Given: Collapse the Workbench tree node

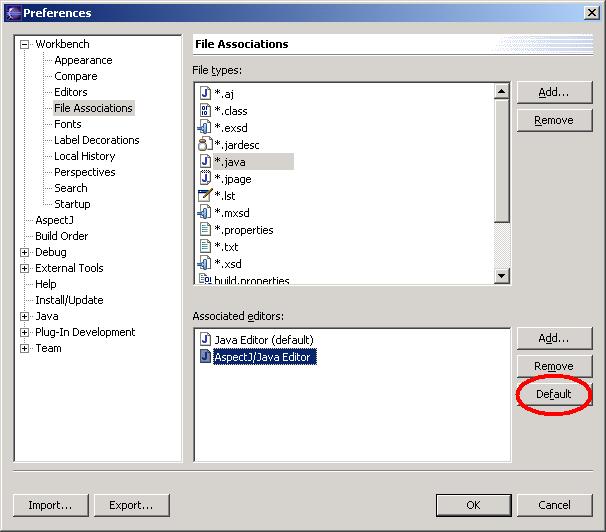Looking at the screenshot, I should coord(24,44).
